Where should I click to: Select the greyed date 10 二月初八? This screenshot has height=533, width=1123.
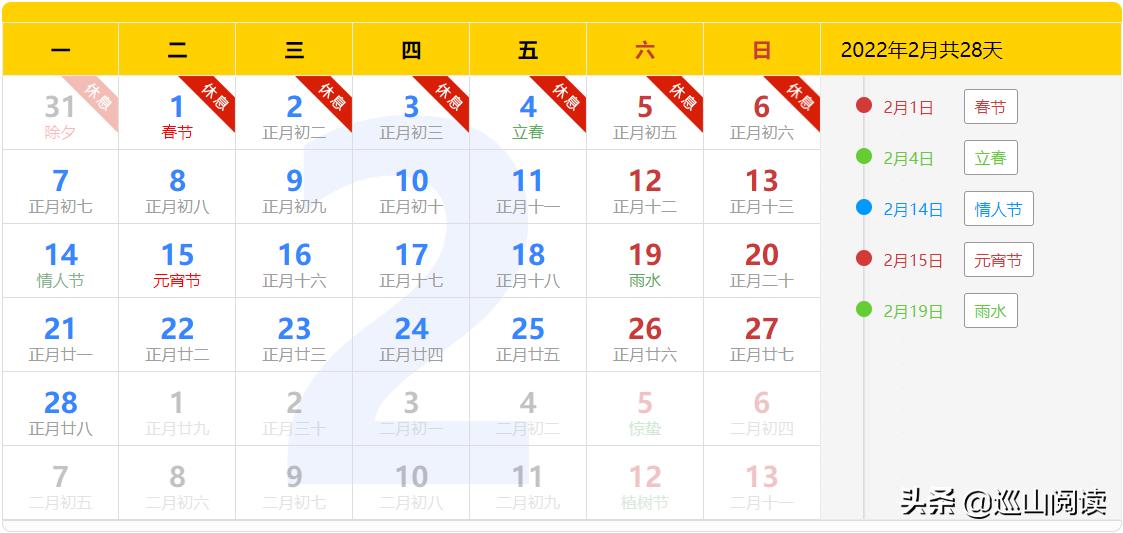411,483
